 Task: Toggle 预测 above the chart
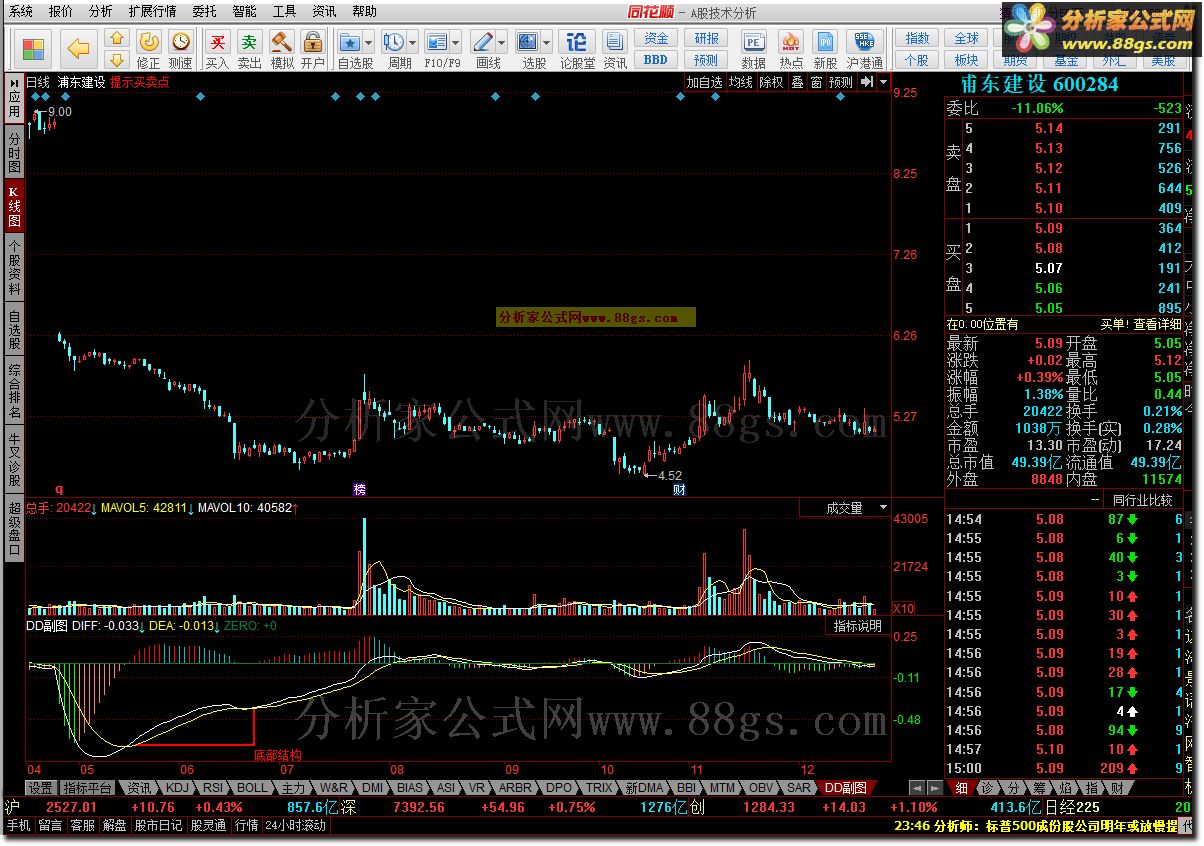(x=841, y=82)
